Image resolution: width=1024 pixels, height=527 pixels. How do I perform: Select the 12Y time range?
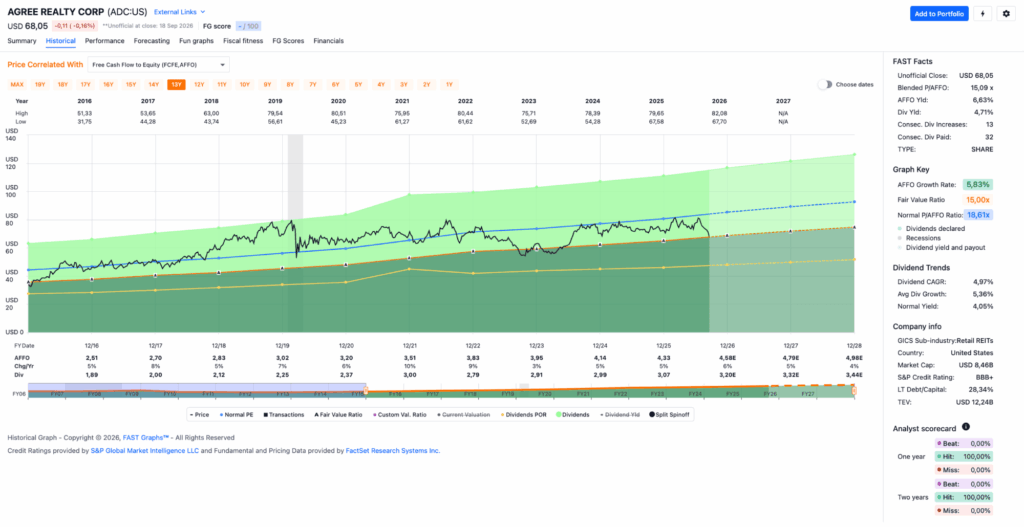199,84
